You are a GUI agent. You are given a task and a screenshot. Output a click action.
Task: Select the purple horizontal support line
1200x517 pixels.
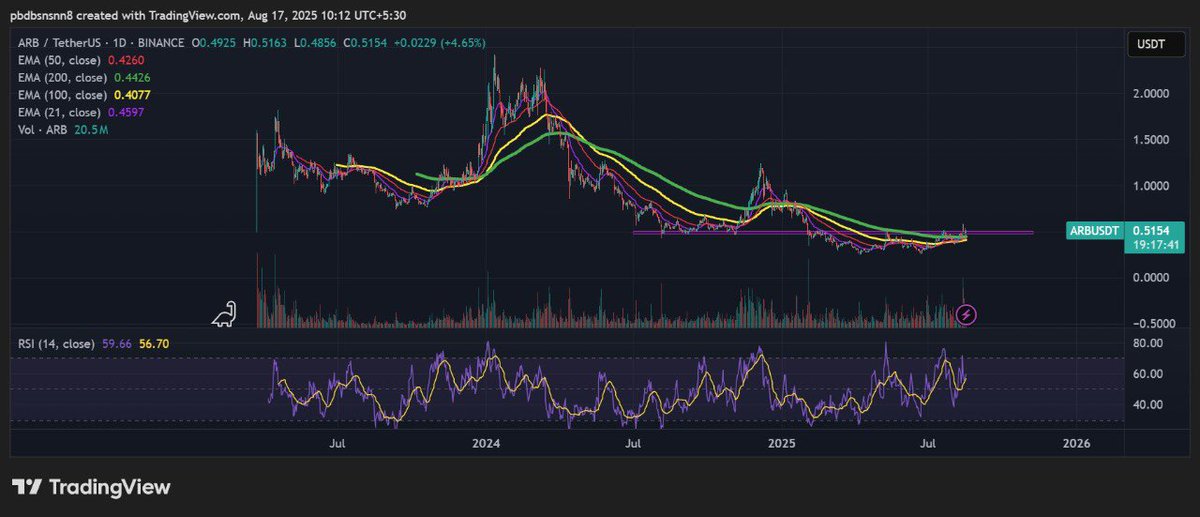(832, 233)
